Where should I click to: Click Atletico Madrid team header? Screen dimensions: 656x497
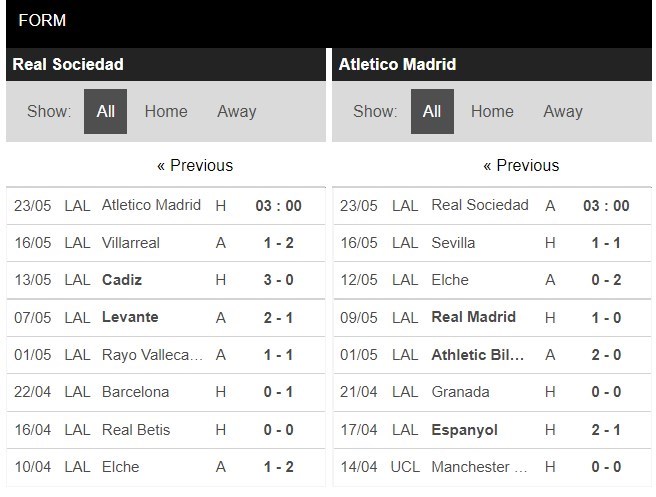point(397,64)
